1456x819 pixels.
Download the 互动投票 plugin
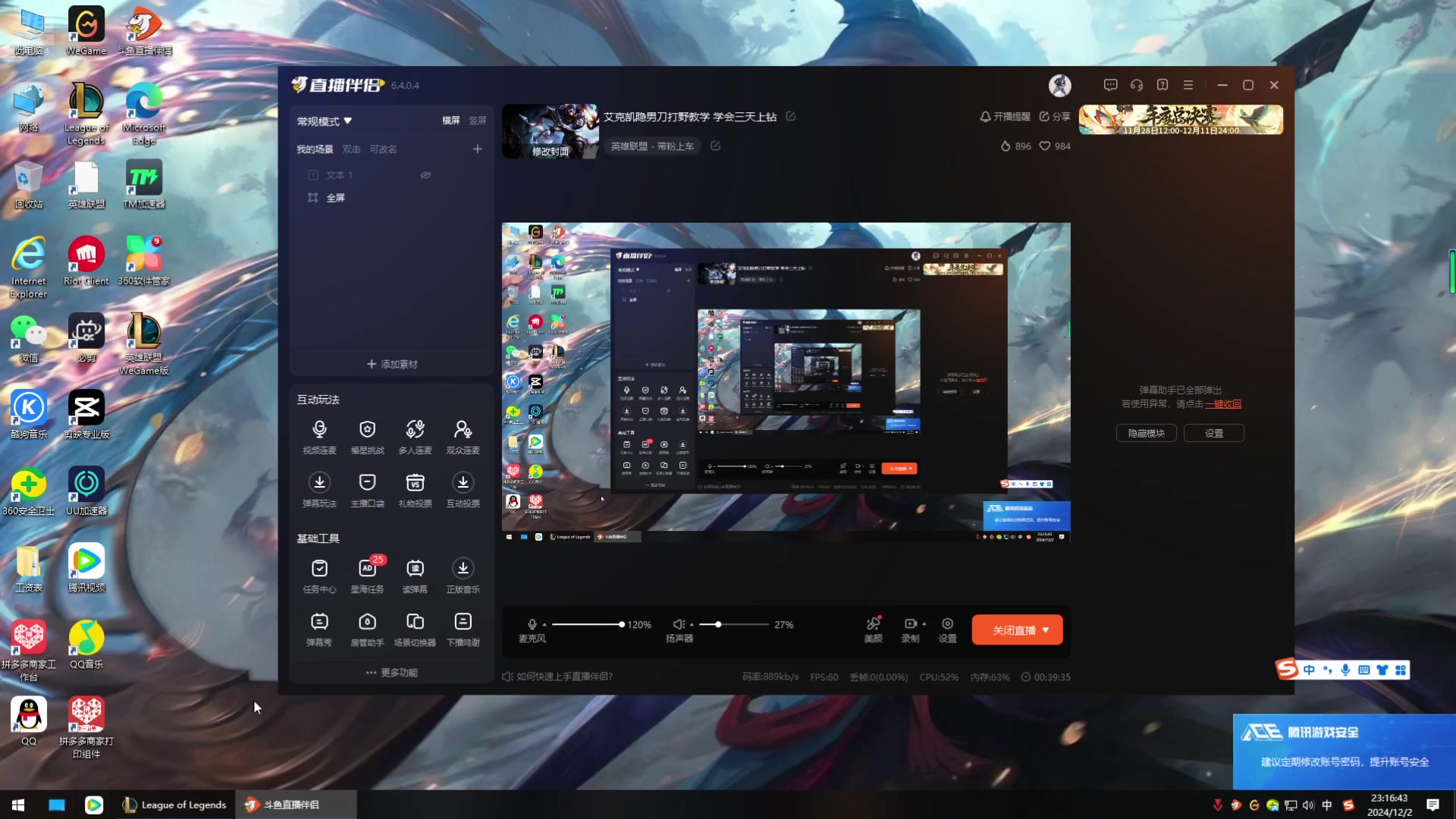(463, 490)
